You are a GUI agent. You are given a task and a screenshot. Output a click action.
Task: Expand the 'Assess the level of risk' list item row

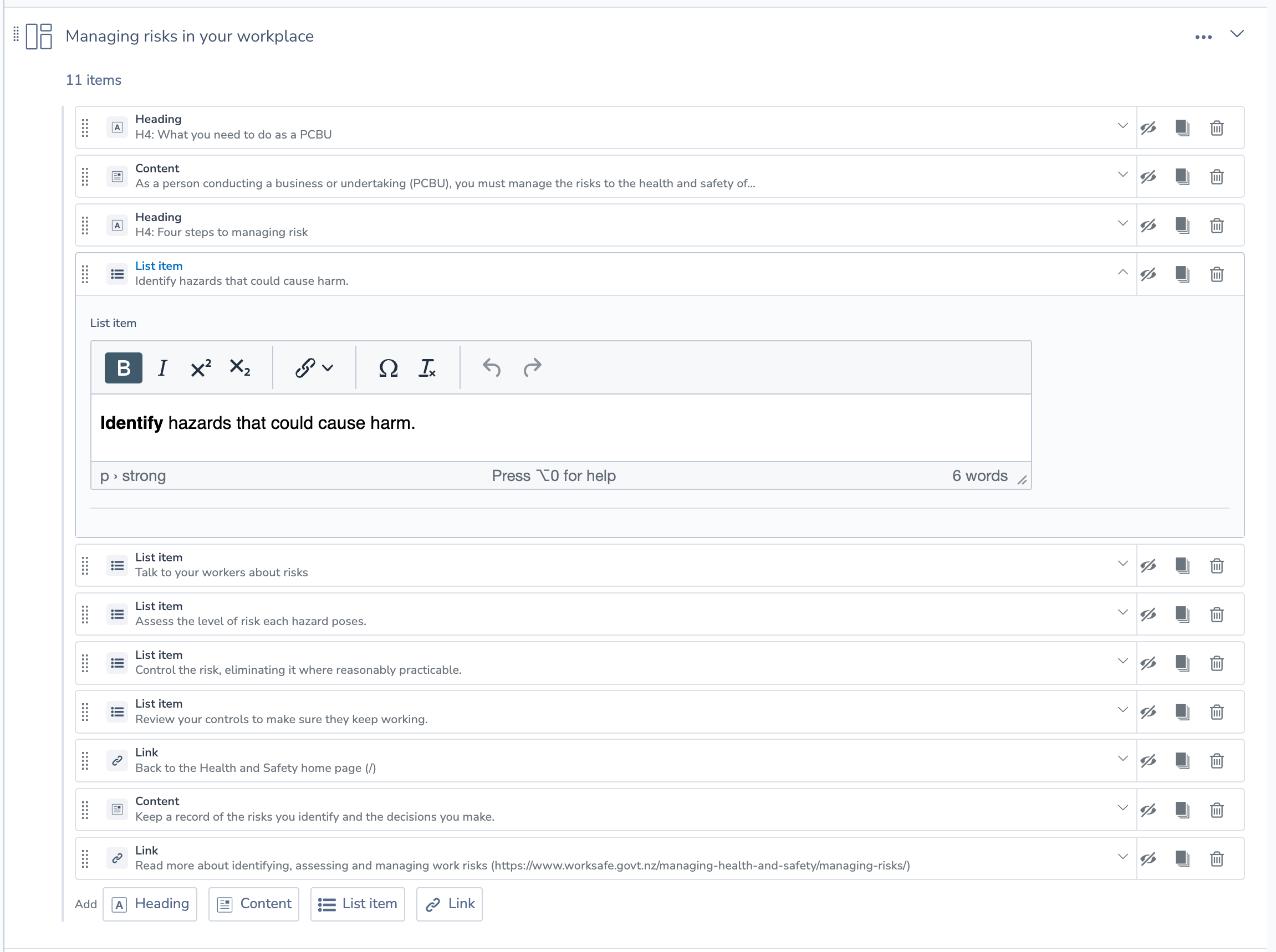1122,613
